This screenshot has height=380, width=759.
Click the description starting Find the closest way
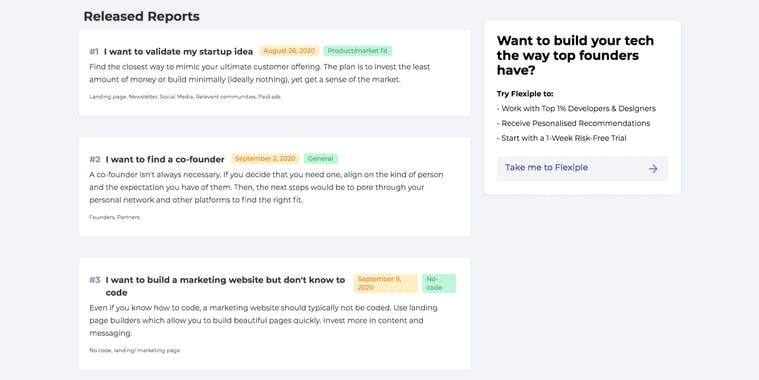pos(259,73)
